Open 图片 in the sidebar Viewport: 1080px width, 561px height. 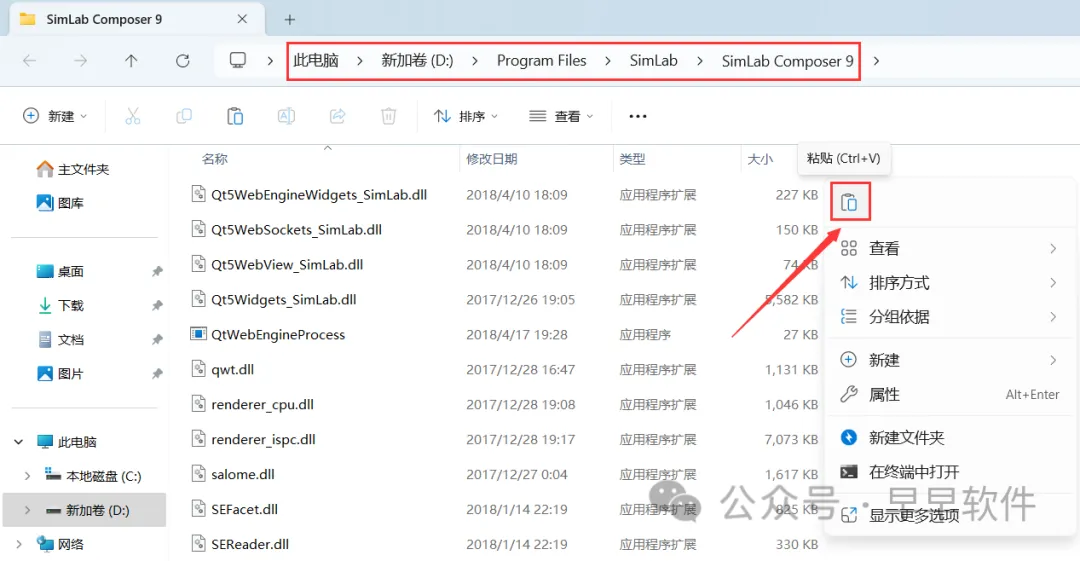point(60,374)
